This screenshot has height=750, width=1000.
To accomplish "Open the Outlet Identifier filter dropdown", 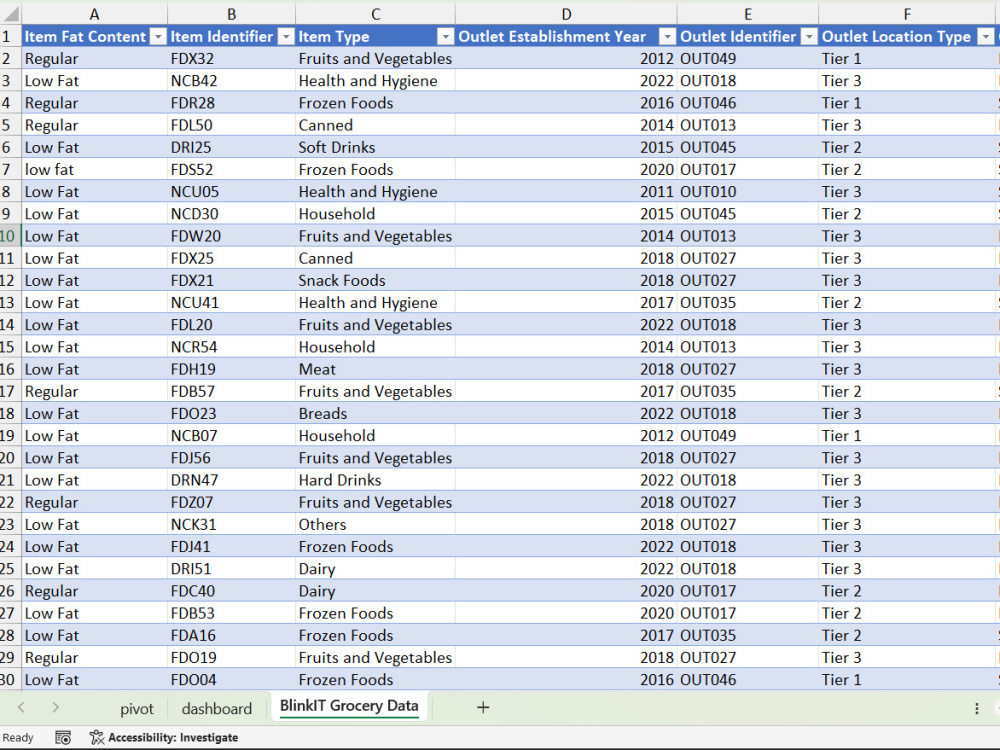I will point(809,37).
